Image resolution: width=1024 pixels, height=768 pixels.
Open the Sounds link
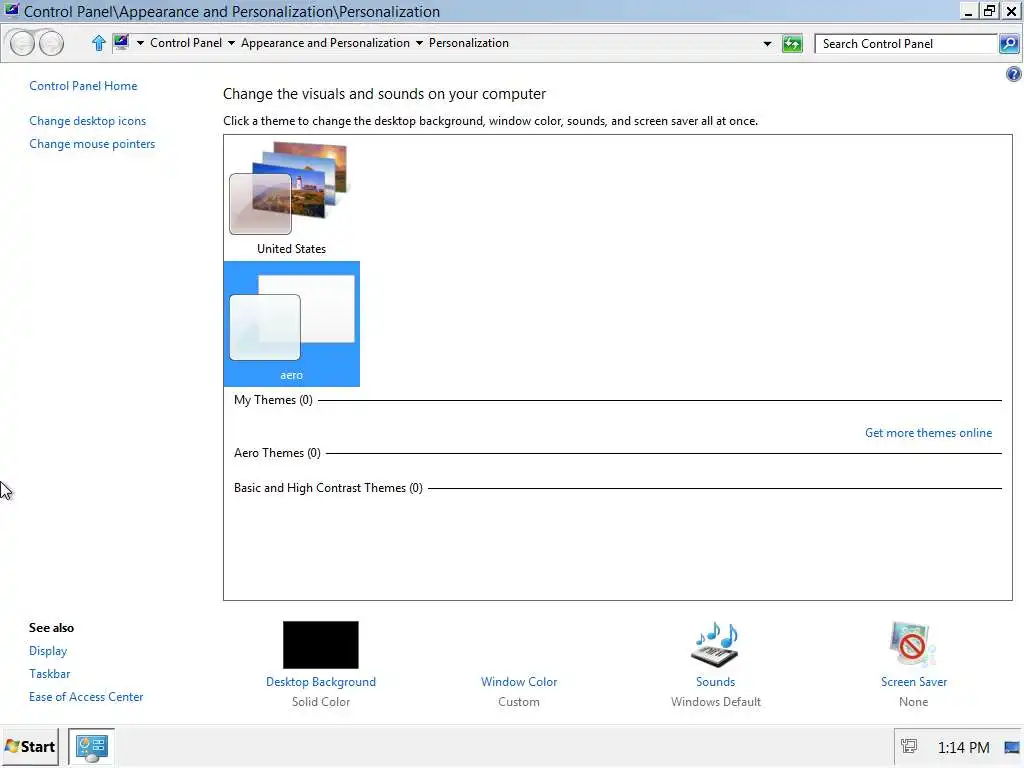[715, 681]
